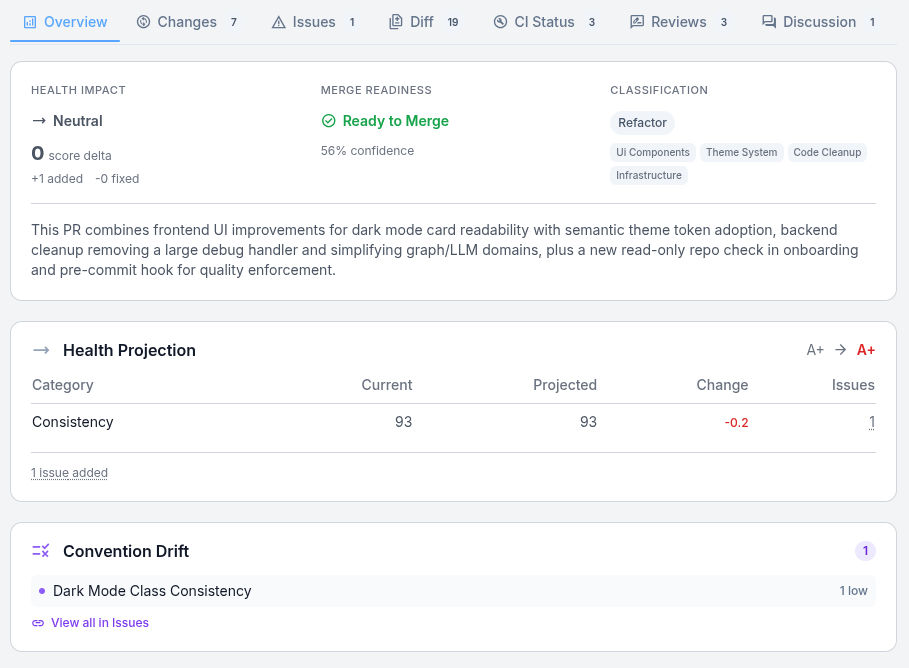Screen dimensions: 909x668
Task: Click the '1 issue added' link
Action: click(69, 473)
